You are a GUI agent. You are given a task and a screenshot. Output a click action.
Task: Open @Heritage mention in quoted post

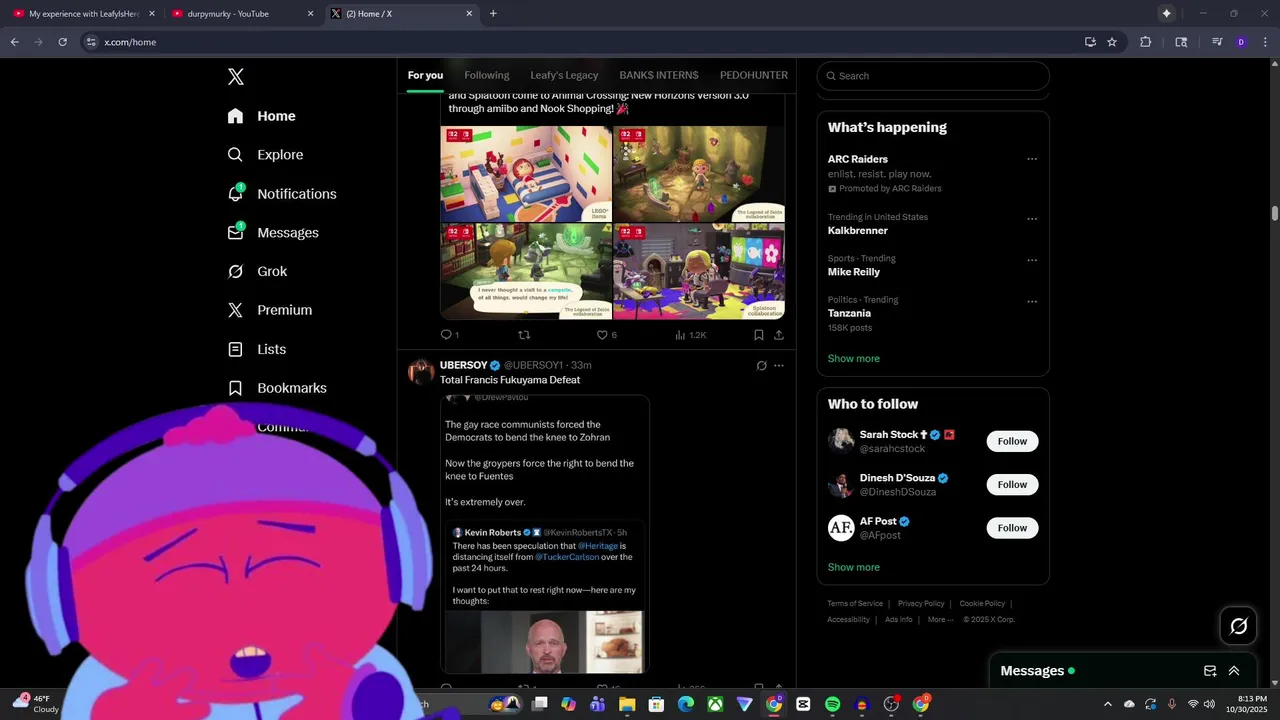pyautogui.click(x=598, y=546)
